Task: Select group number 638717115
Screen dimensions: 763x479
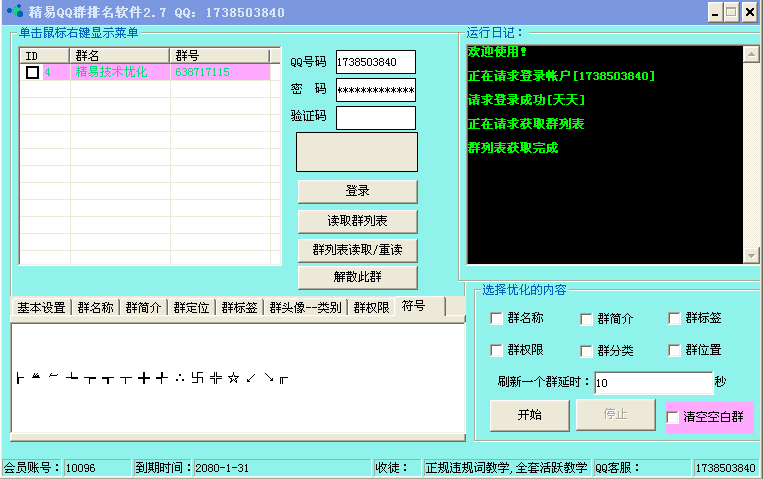Action: pos(202,72)
